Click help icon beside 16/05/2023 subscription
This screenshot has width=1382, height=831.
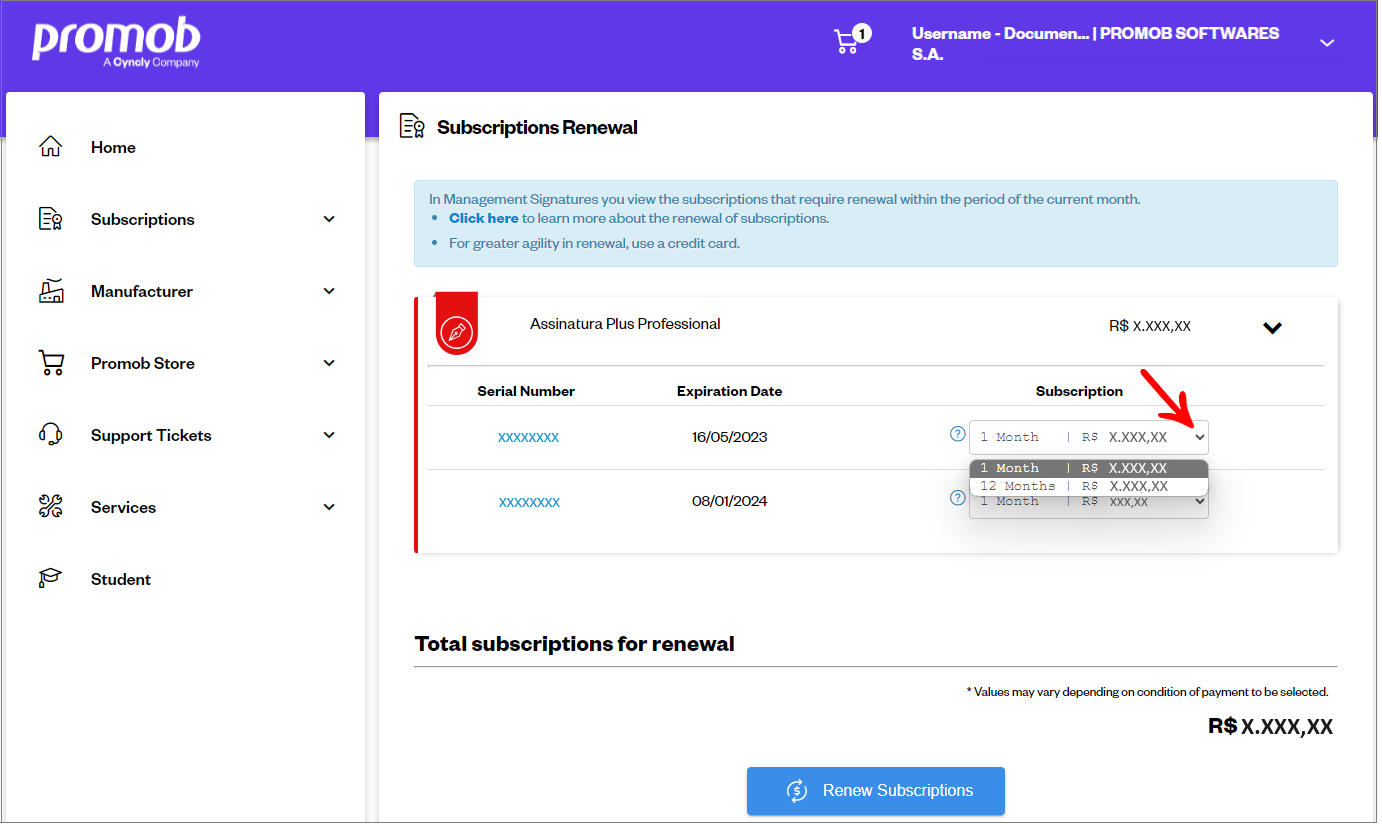[x=957, y=434]
